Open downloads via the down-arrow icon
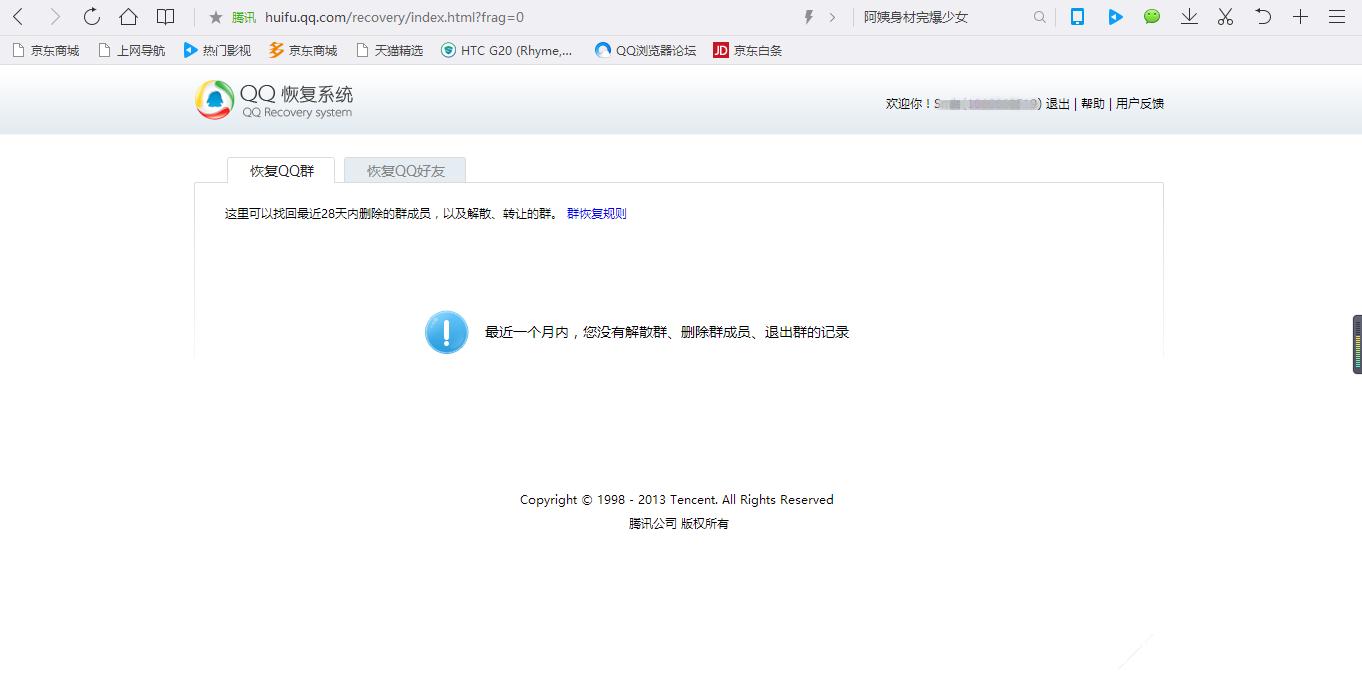Image resolution: width=1362 pixels, height=697 pixels. [x=1189, y=17]
